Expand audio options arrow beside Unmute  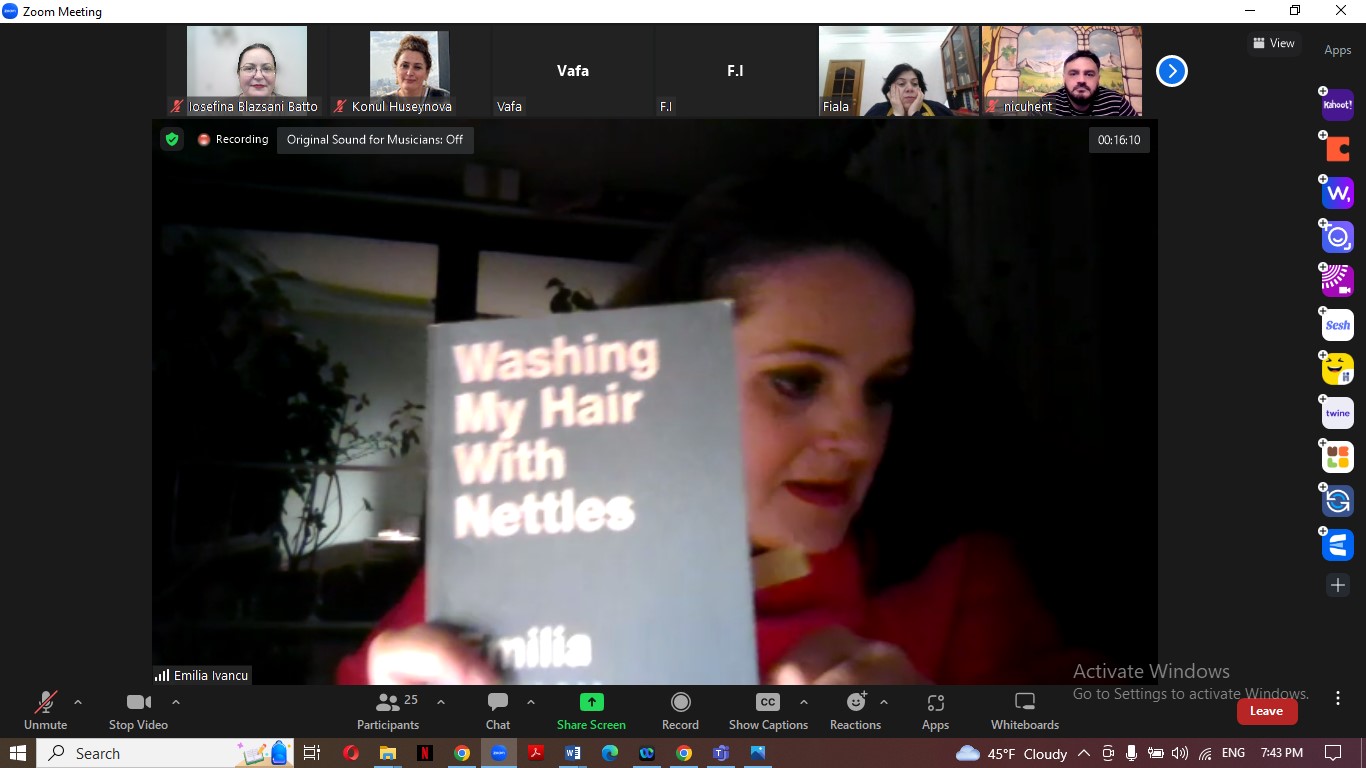tap(78, 702)
